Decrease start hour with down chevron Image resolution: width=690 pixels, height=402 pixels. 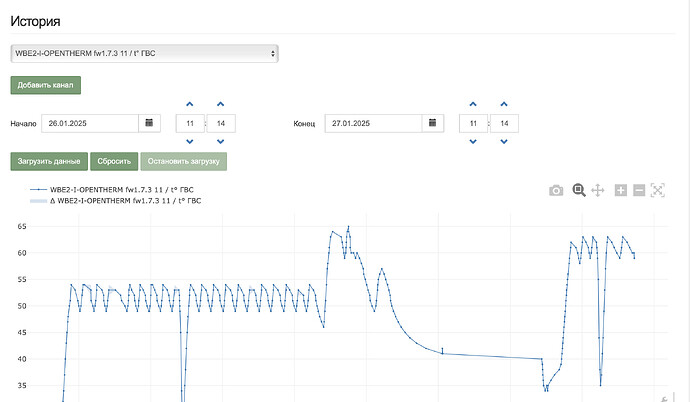pos(190,142)
